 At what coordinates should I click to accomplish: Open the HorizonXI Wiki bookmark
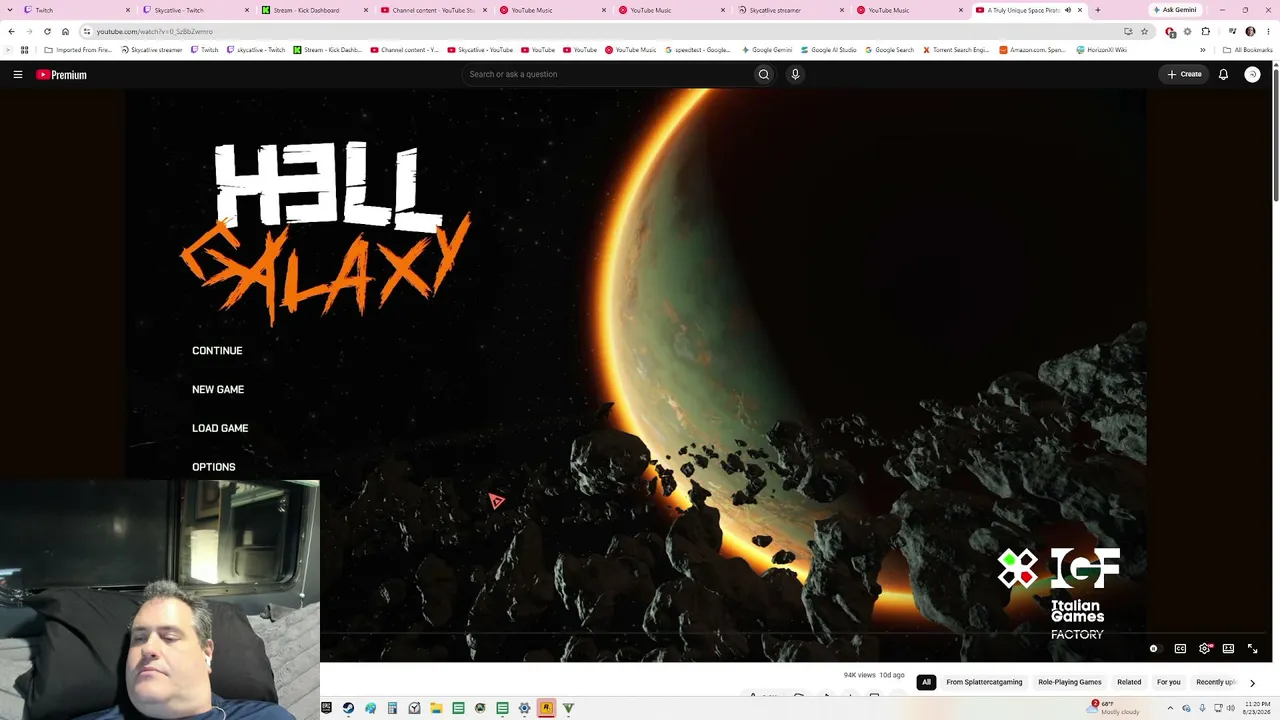[1101, 50]
